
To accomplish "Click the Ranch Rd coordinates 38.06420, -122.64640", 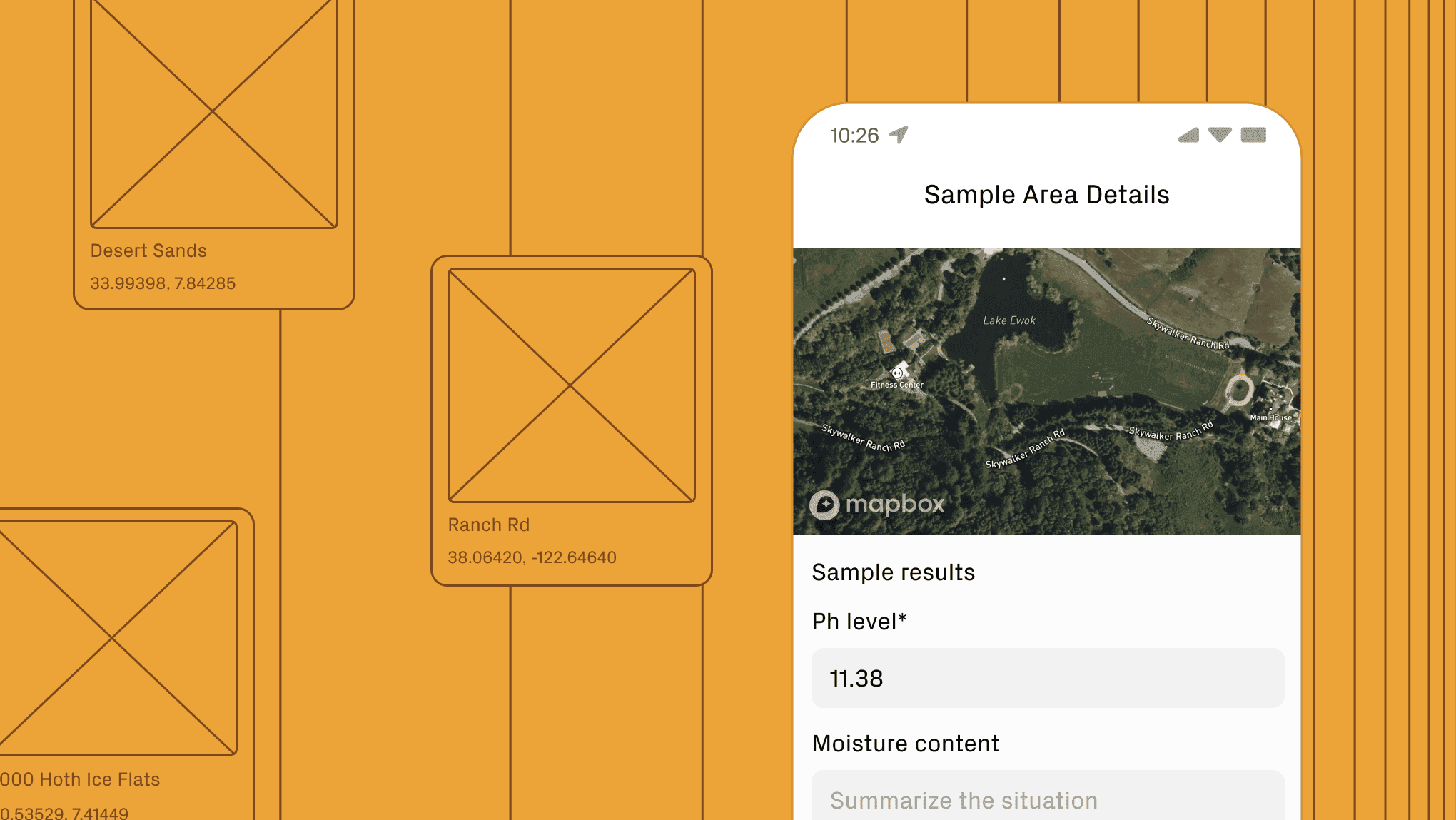I will (532, 557).
